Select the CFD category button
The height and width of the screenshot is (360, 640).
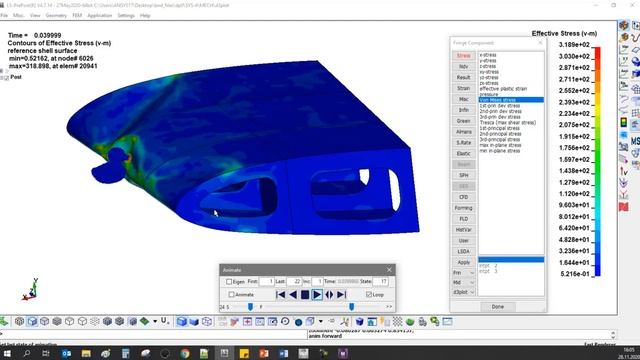[464, 197]
